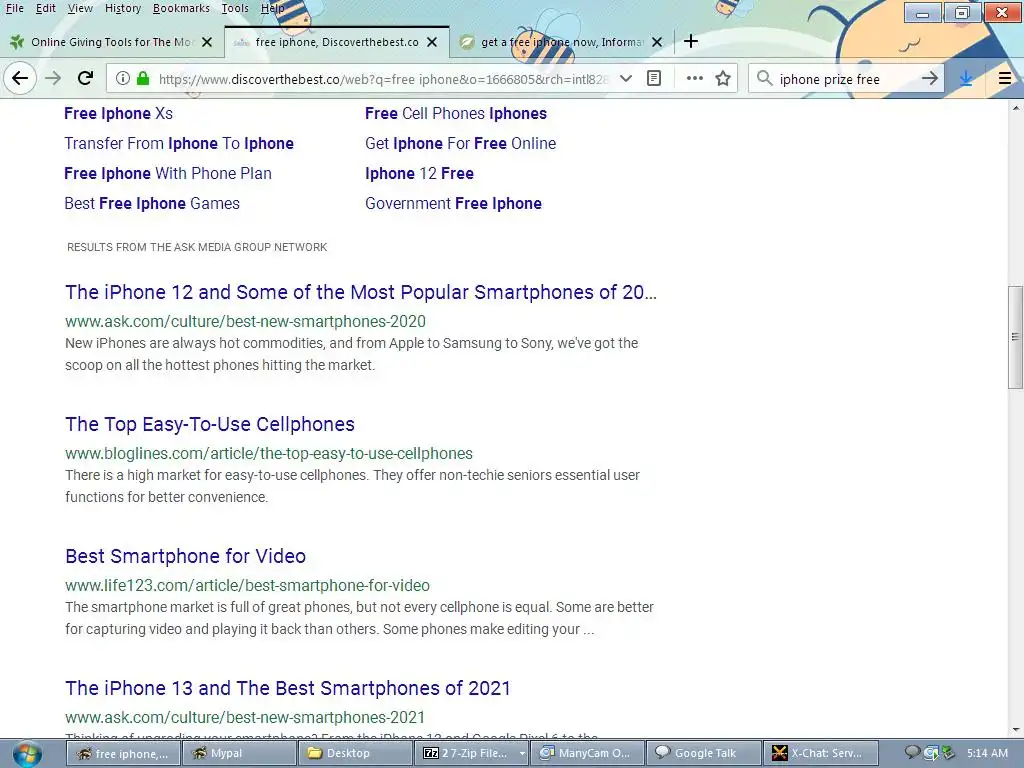The height and width of the screenshot is (768, 1024).
Task: Open the View menu
Action: tap(80, 8)
